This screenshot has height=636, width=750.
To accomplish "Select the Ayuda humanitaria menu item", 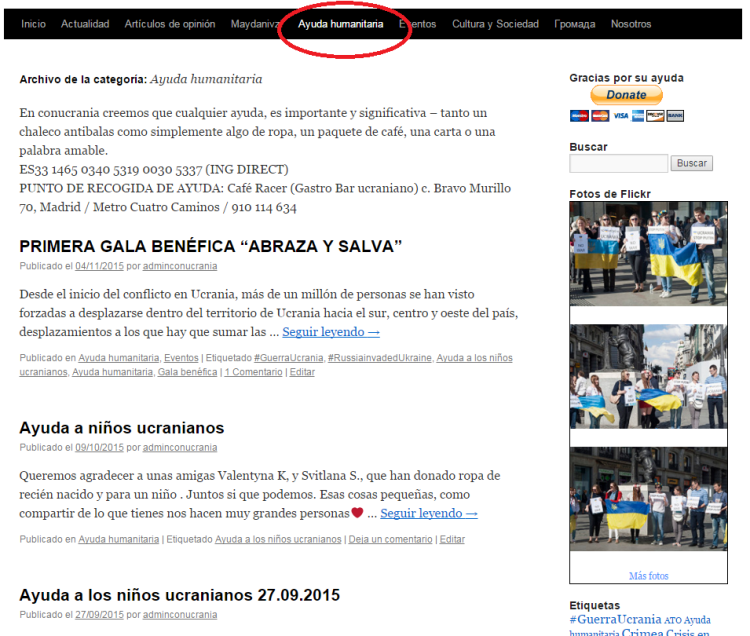I will (x=340, y=24).
